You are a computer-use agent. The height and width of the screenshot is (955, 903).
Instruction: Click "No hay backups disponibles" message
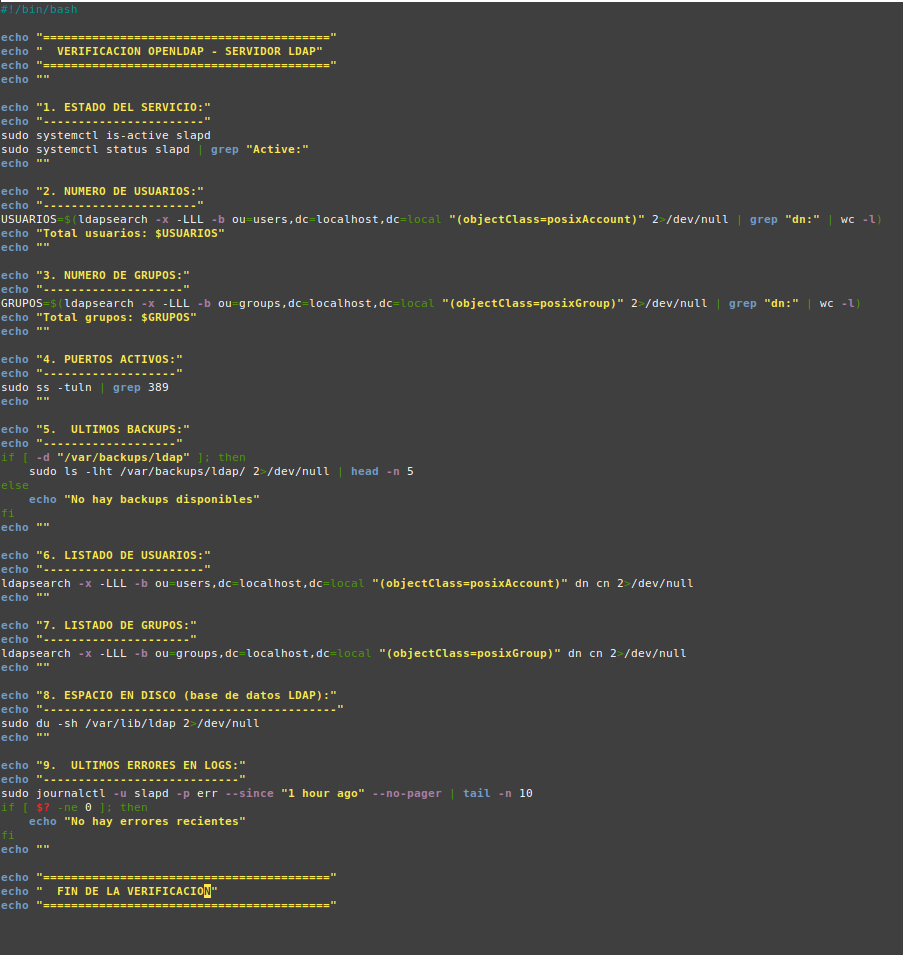click(161, 499)
